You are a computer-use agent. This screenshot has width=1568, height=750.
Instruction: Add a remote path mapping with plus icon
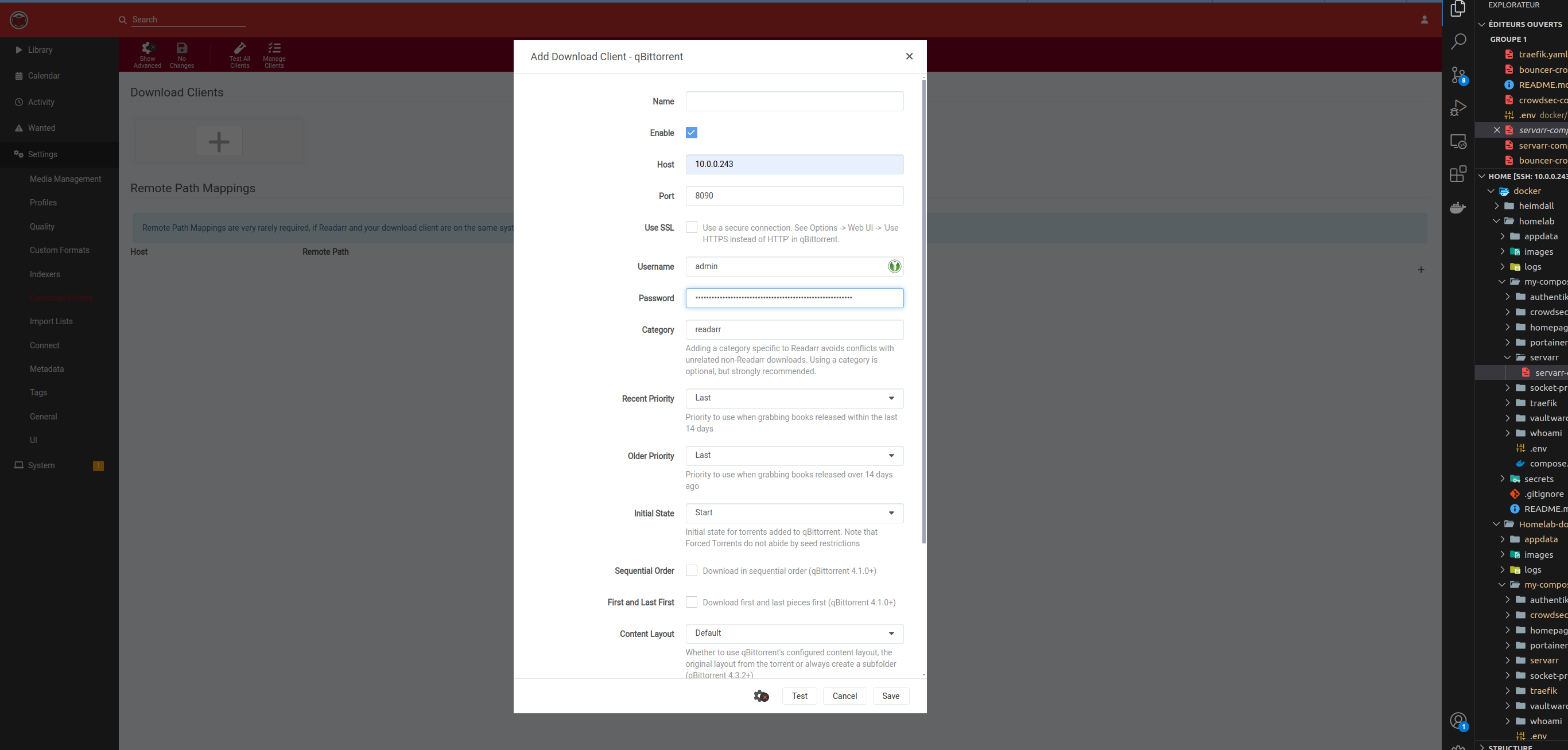point(1420,270)
